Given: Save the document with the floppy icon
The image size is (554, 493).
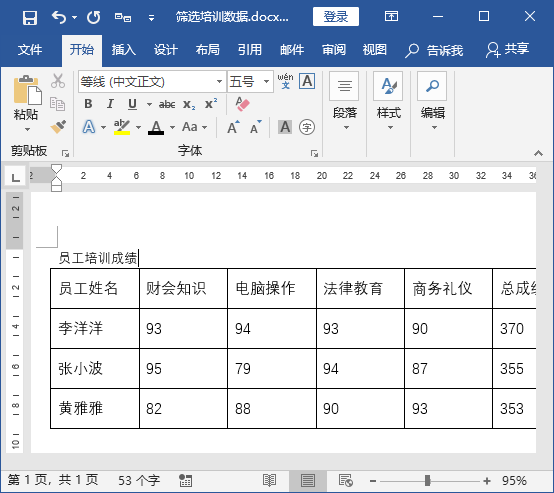Looking at the screenshot, I should pos(30,17).
